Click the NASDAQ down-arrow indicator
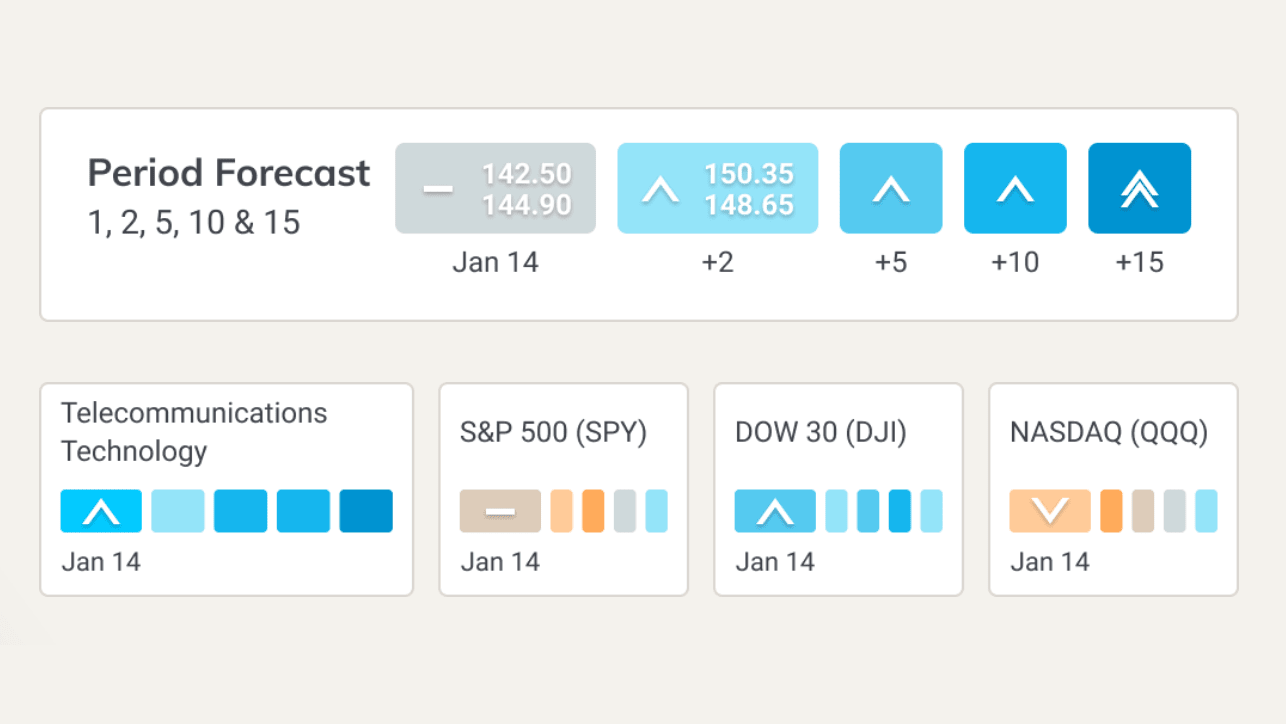1286x724 pixels. [1049, 511]
